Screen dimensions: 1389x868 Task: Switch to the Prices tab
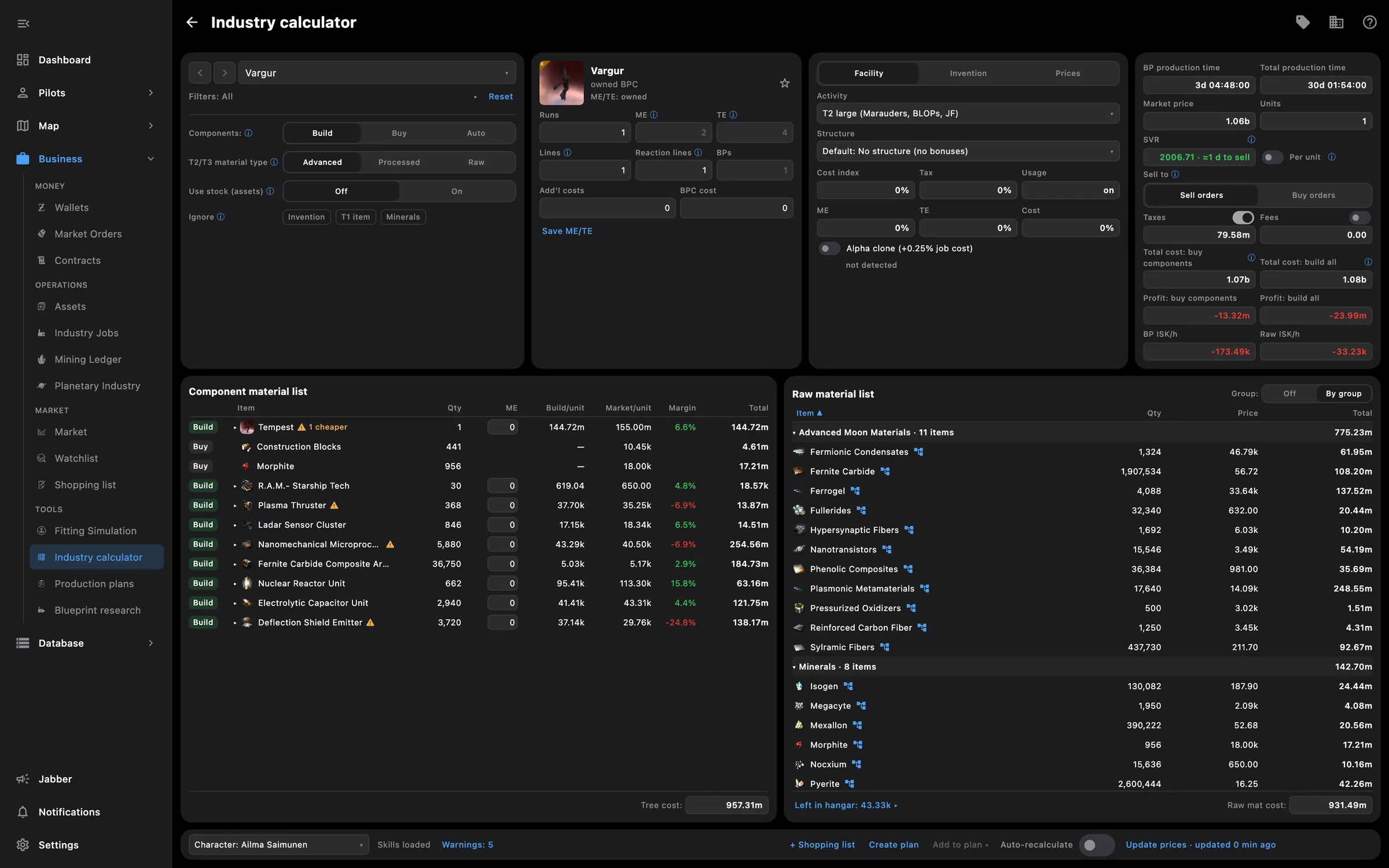(x=1067, y=73)
